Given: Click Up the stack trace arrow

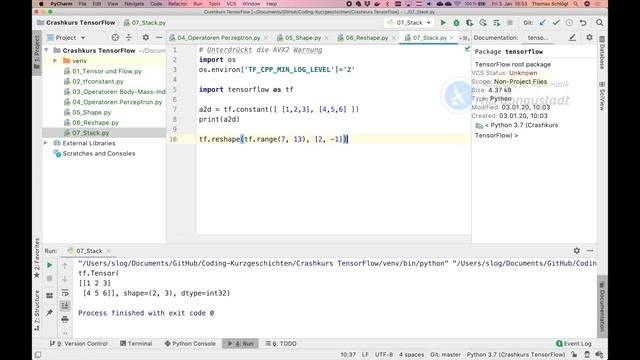Looking at the screenshot, I should (x=65, y=265).
